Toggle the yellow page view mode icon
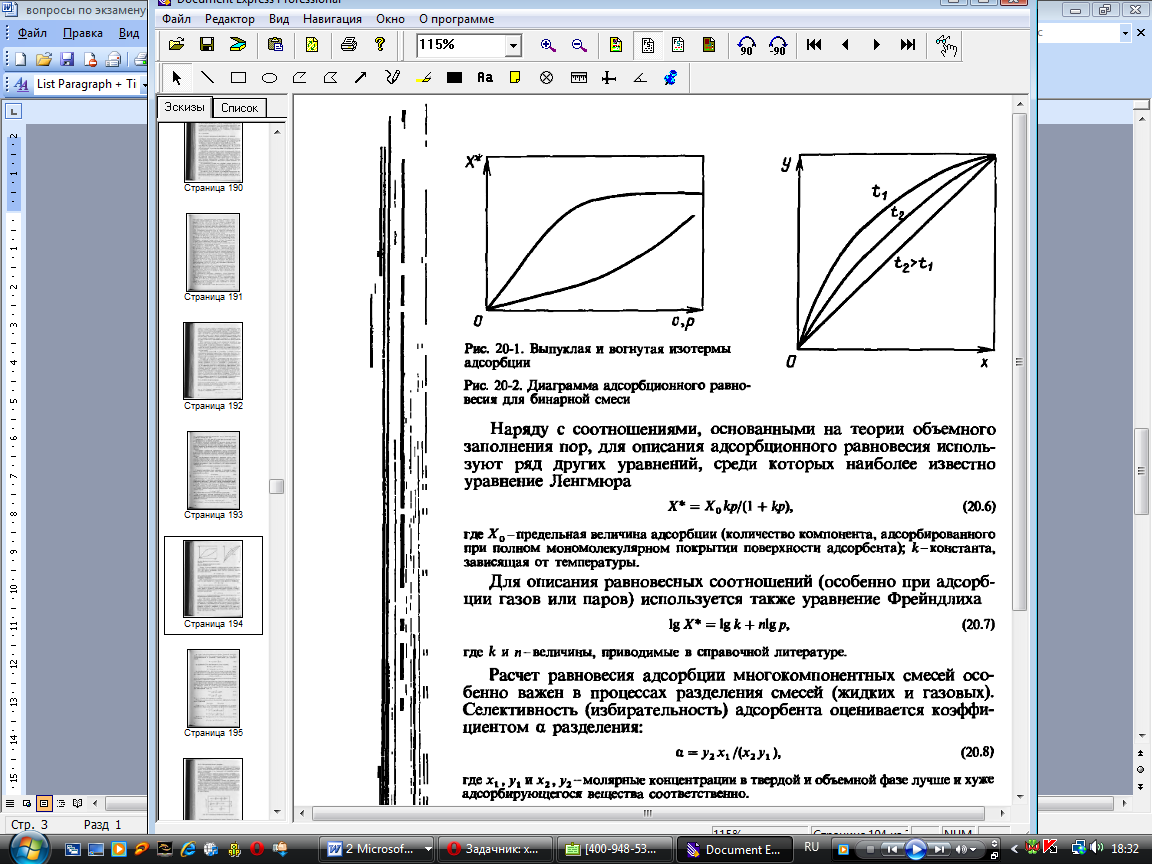Image resolution: width=1152 pixels, height=864 pixels. [x=616, y=45]
